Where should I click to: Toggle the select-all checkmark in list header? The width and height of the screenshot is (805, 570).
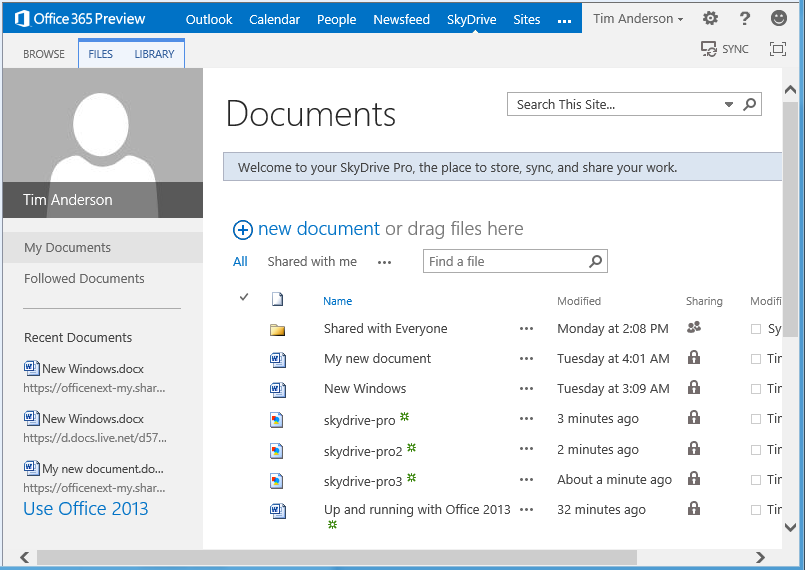pos(244,297)
